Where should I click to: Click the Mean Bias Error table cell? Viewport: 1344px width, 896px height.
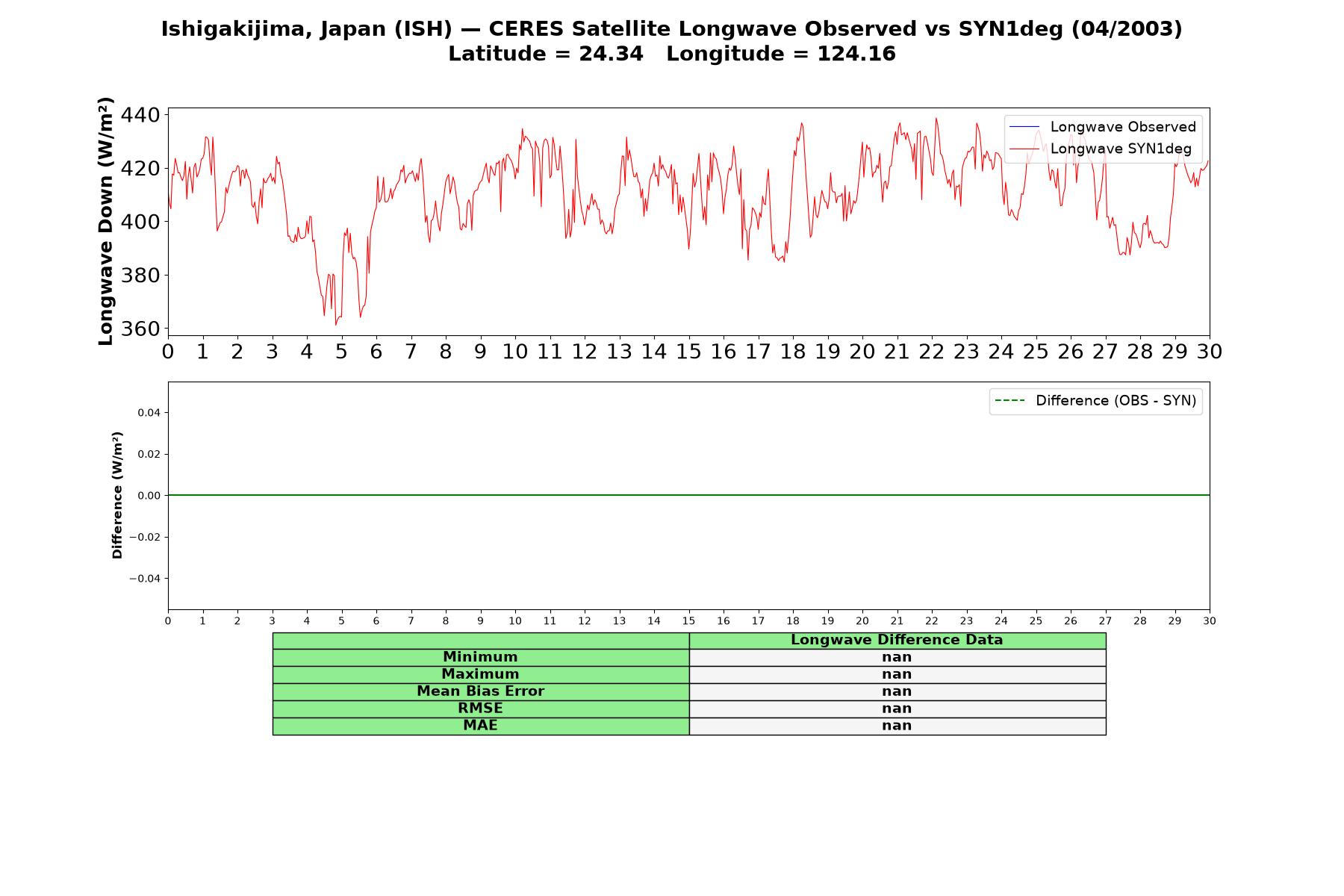tap(480, 691)
